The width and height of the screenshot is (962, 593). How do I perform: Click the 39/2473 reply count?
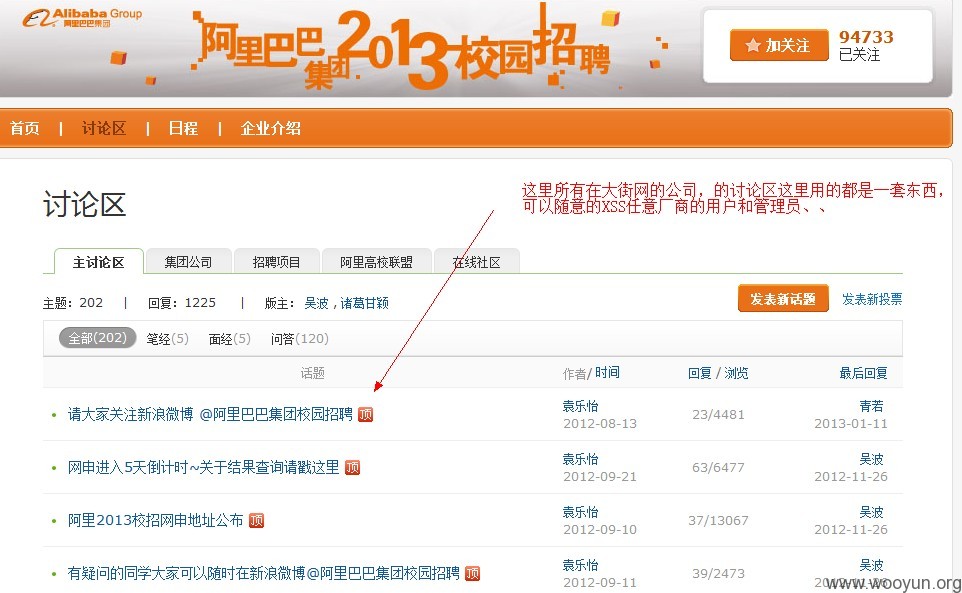tap(718, 573)
